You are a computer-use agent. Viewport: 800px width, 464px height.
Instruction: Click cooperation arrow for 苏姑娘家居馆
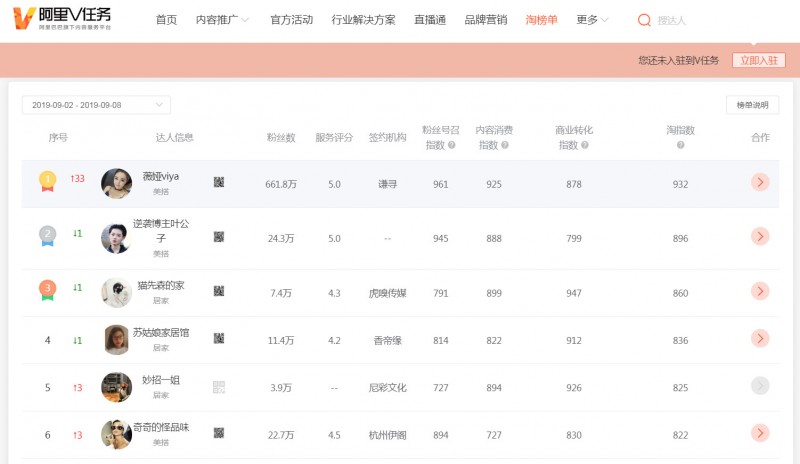(x=760, y=338)
